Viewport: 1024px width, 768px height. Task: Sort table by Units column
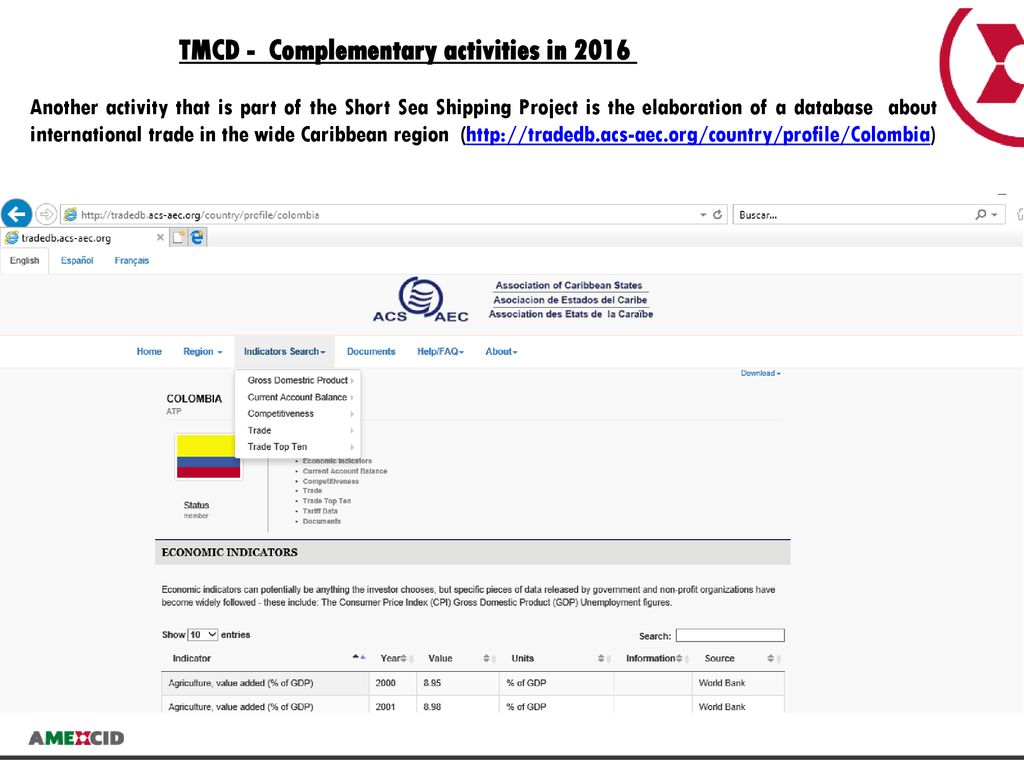556,658
